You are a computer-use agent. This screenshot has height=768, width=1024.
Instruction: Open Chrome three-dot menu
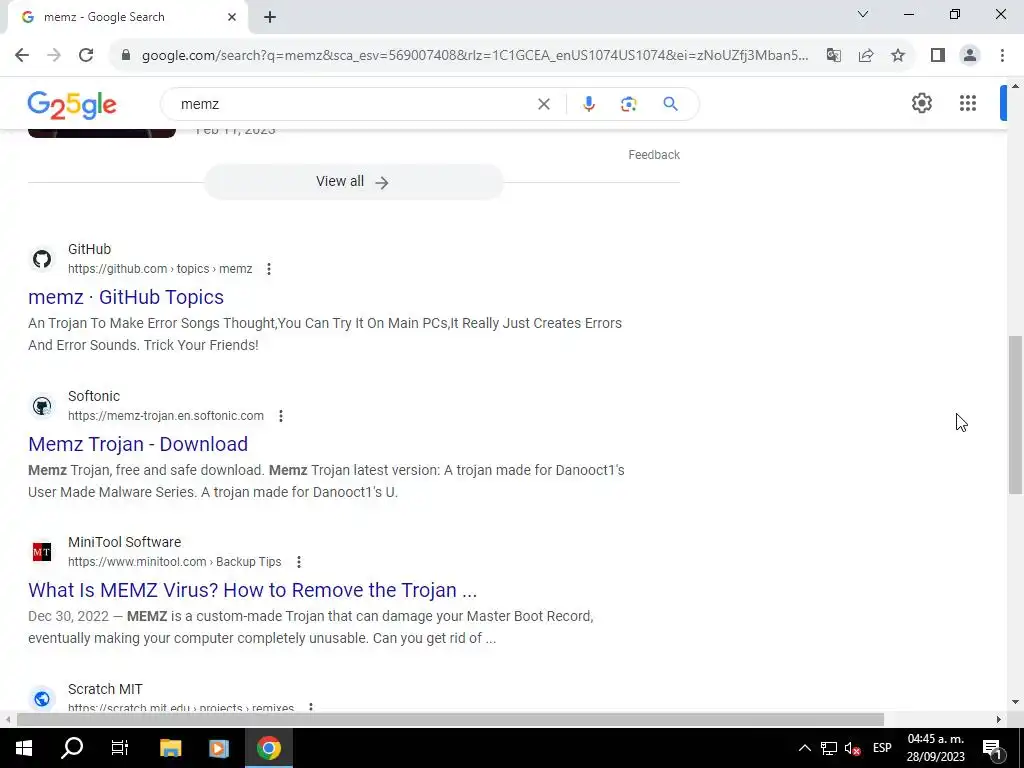[1002, 55]
